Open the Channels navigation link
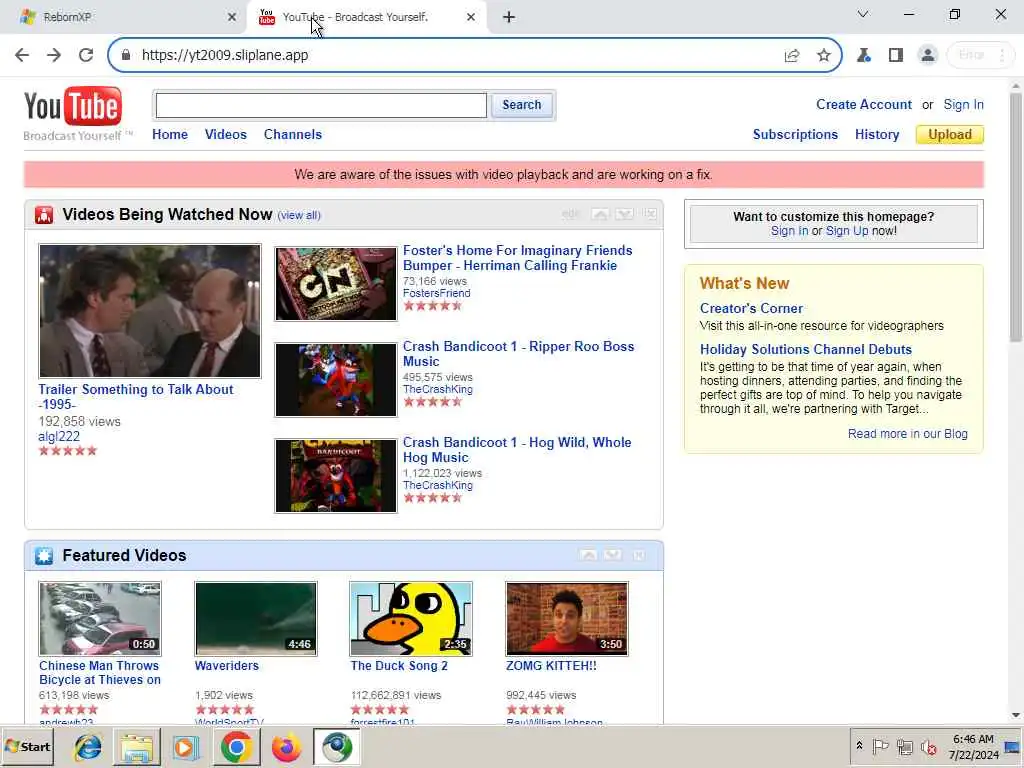The image size is (1024, 768). pos(293,135)
